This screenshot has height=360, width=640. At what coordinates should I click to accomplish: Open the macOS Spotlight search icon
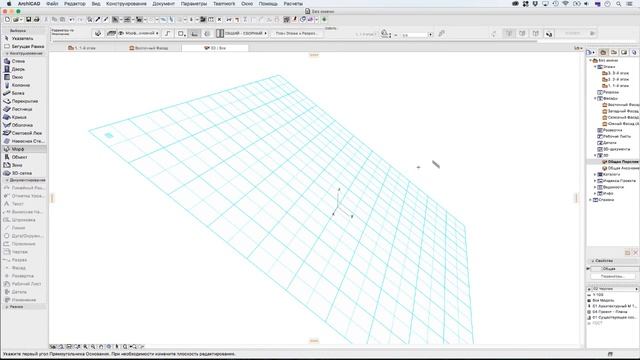[619, 4]
